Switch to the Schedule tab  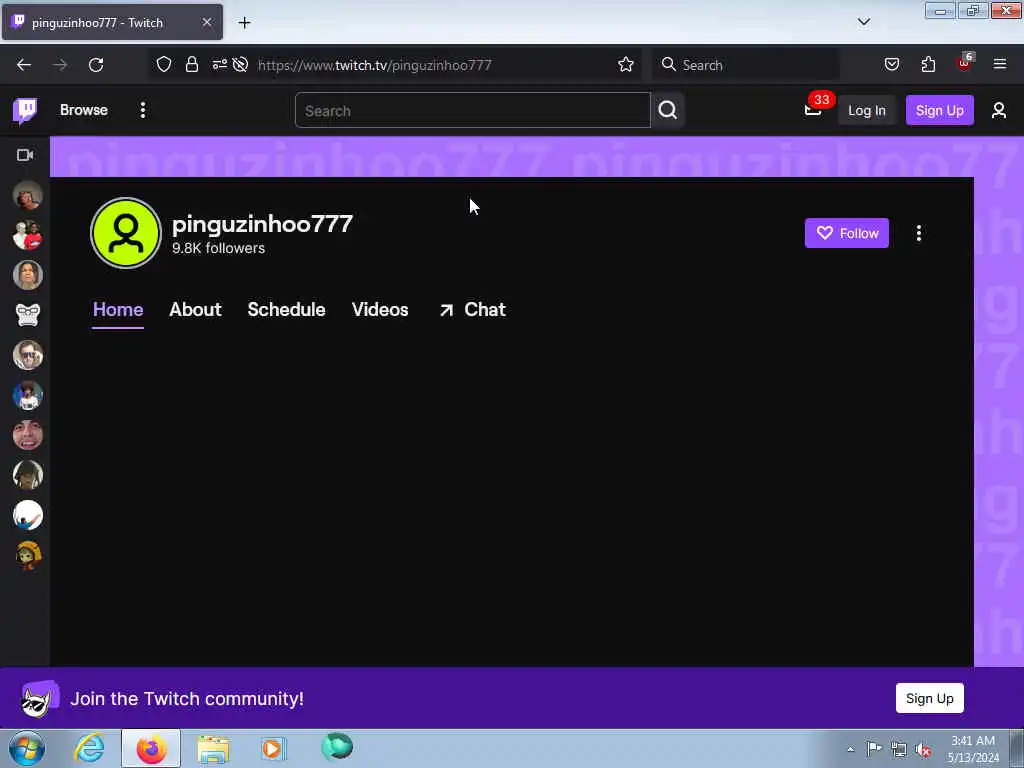click(x=286, y=310)
